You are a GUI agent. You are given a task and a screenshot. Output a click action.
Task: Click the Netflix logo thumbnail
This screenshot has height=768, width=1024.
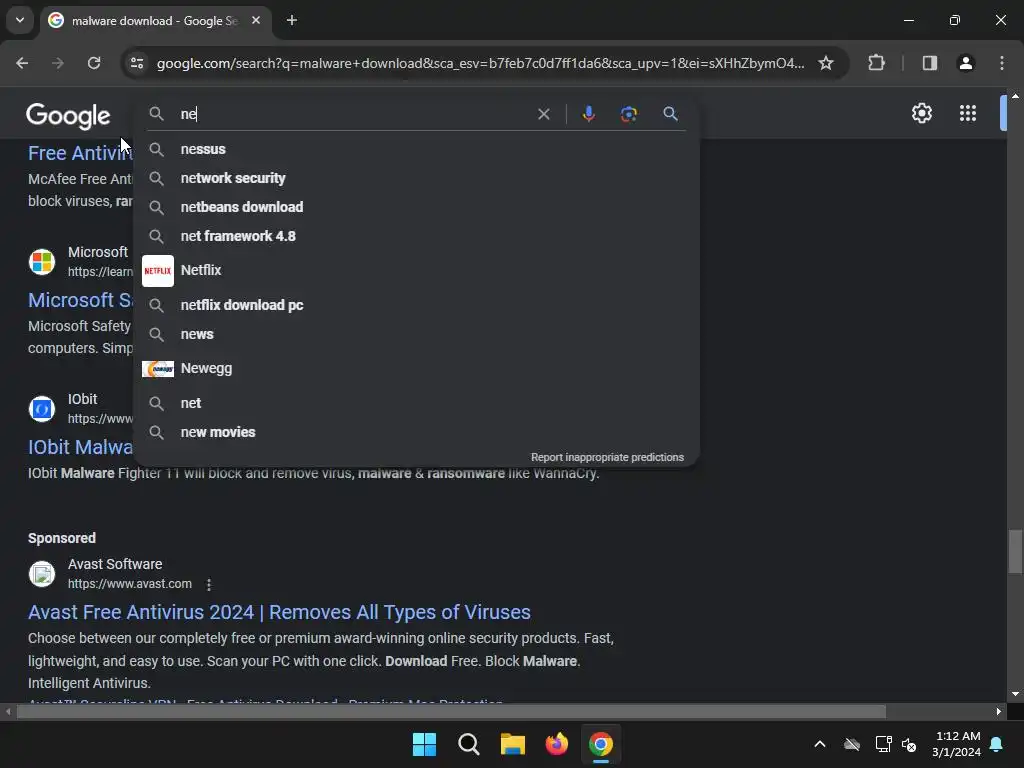coord(158,270)
